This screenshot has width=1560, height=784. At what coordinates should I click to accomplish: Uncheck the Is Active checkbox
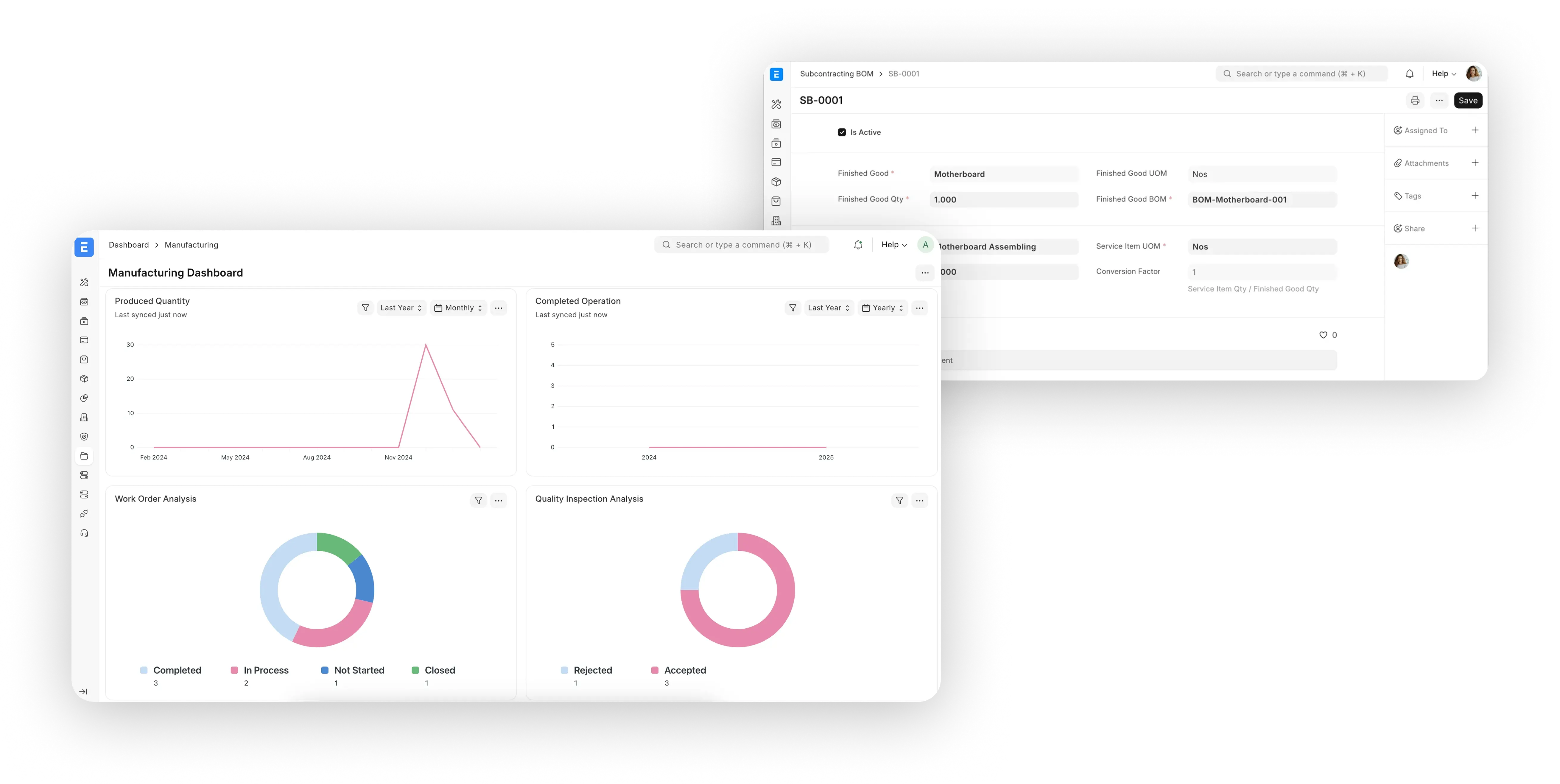coord(842,132)
